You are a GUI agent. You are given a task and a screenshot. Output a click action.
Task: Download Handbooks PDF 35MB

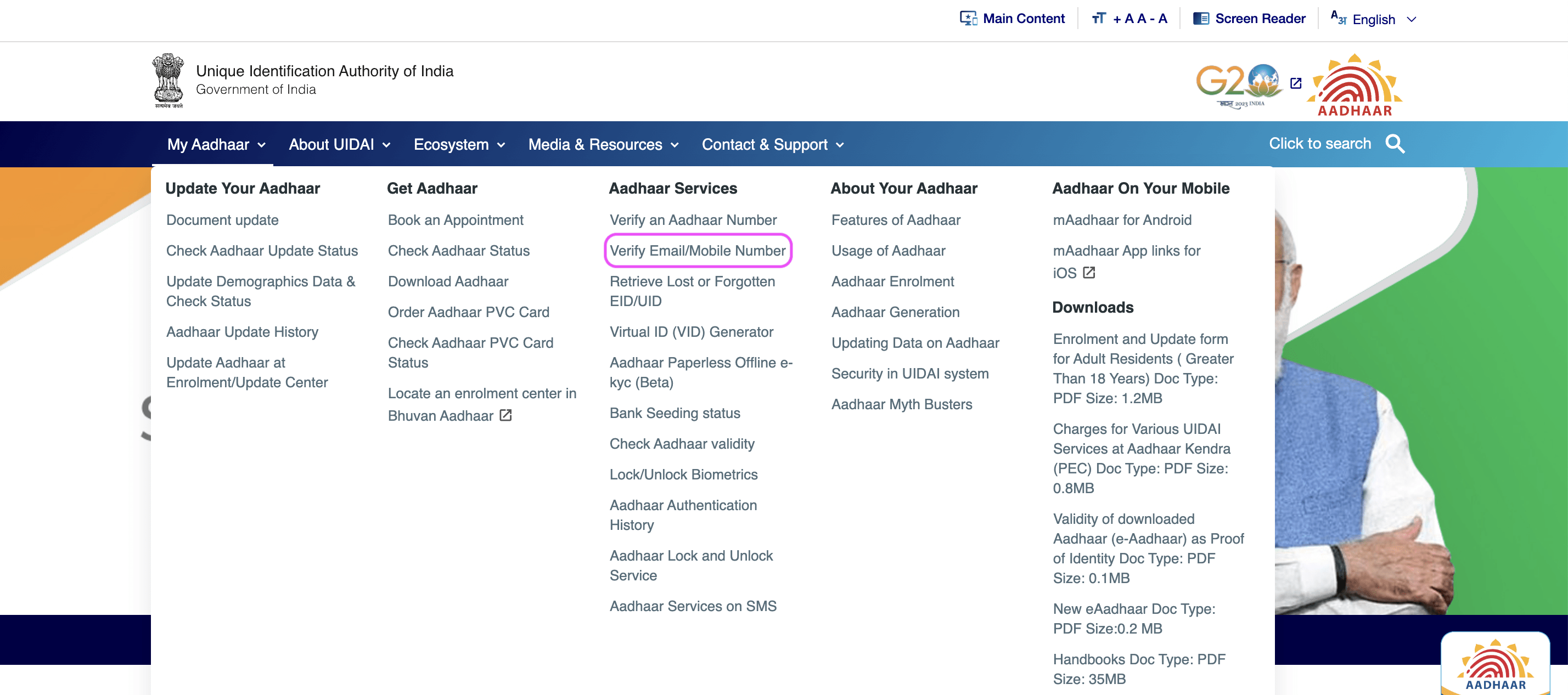(x=1139, y=669)
